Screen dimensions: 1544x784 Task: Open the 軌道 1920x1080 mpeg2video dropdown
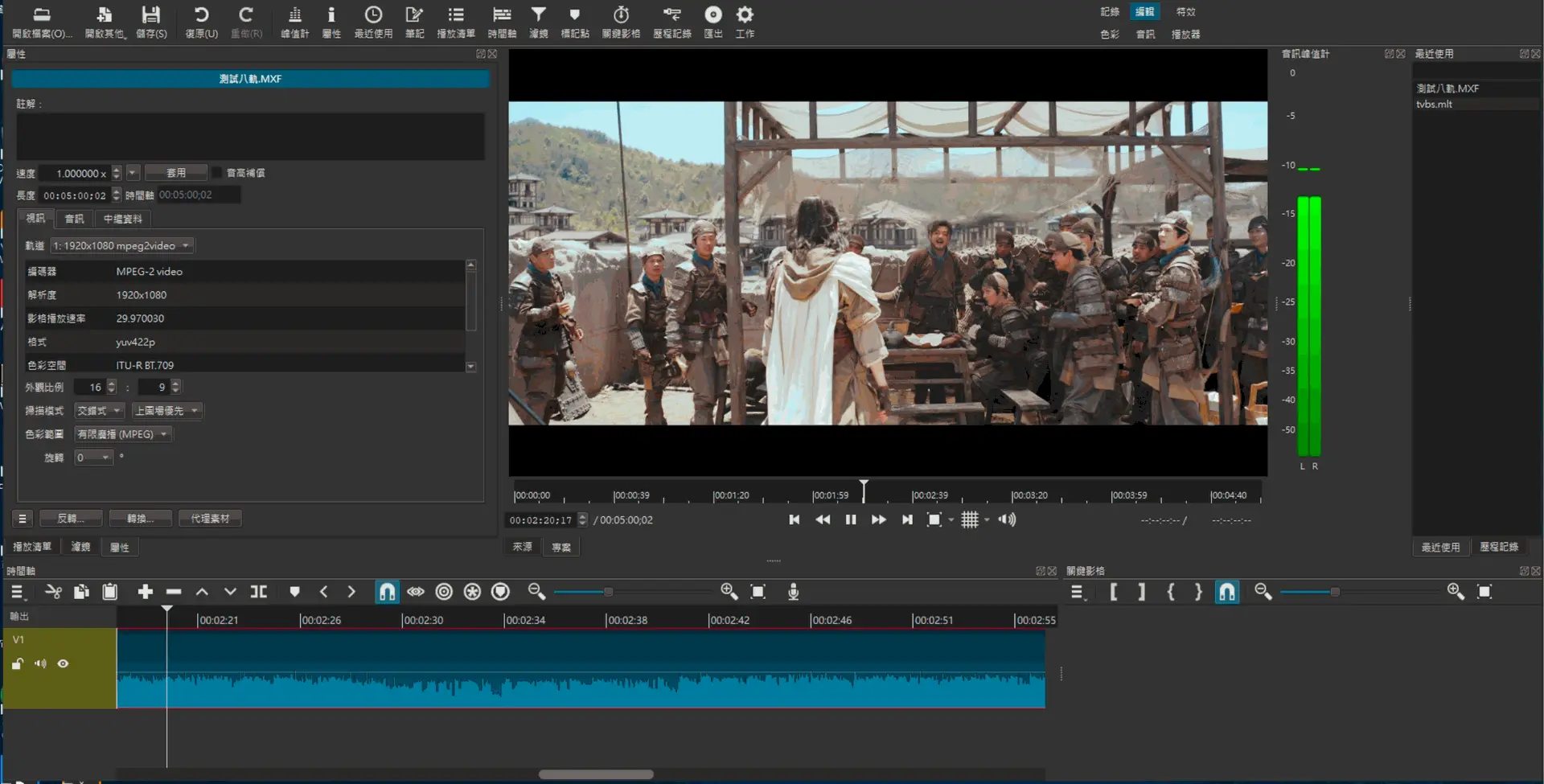[x=122, y=246]
